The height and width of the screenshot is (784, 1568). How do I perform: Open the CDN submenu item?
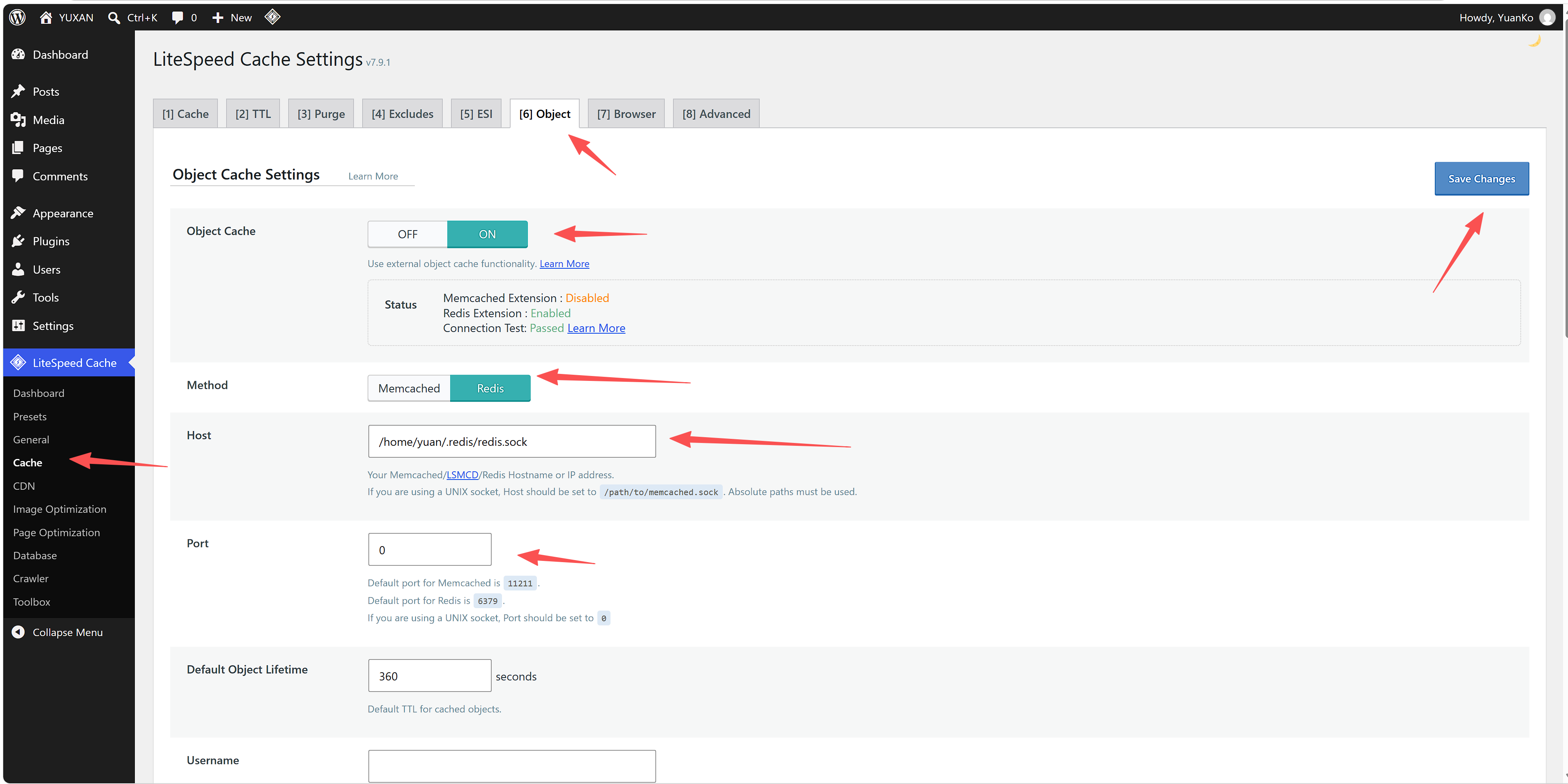pyautogui.click(x=24, y=486)
